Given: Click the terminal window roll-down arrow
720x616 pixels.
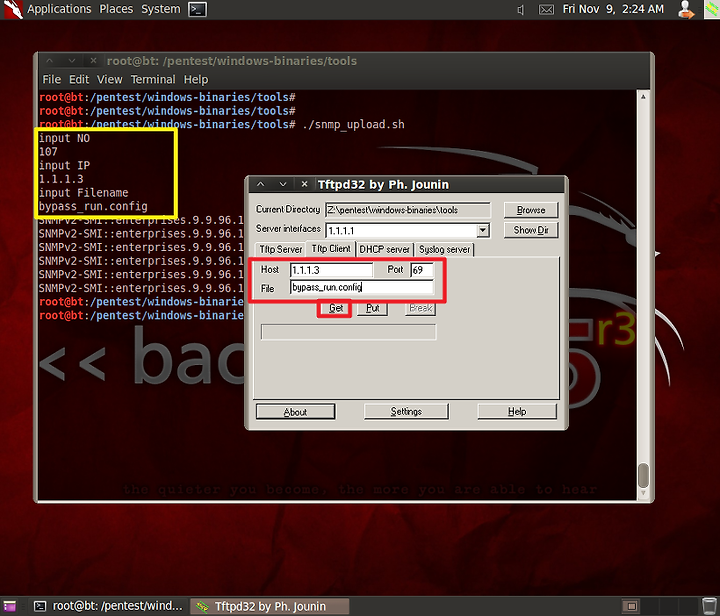Looking at the screenshot, I should [x=72, y=61].
